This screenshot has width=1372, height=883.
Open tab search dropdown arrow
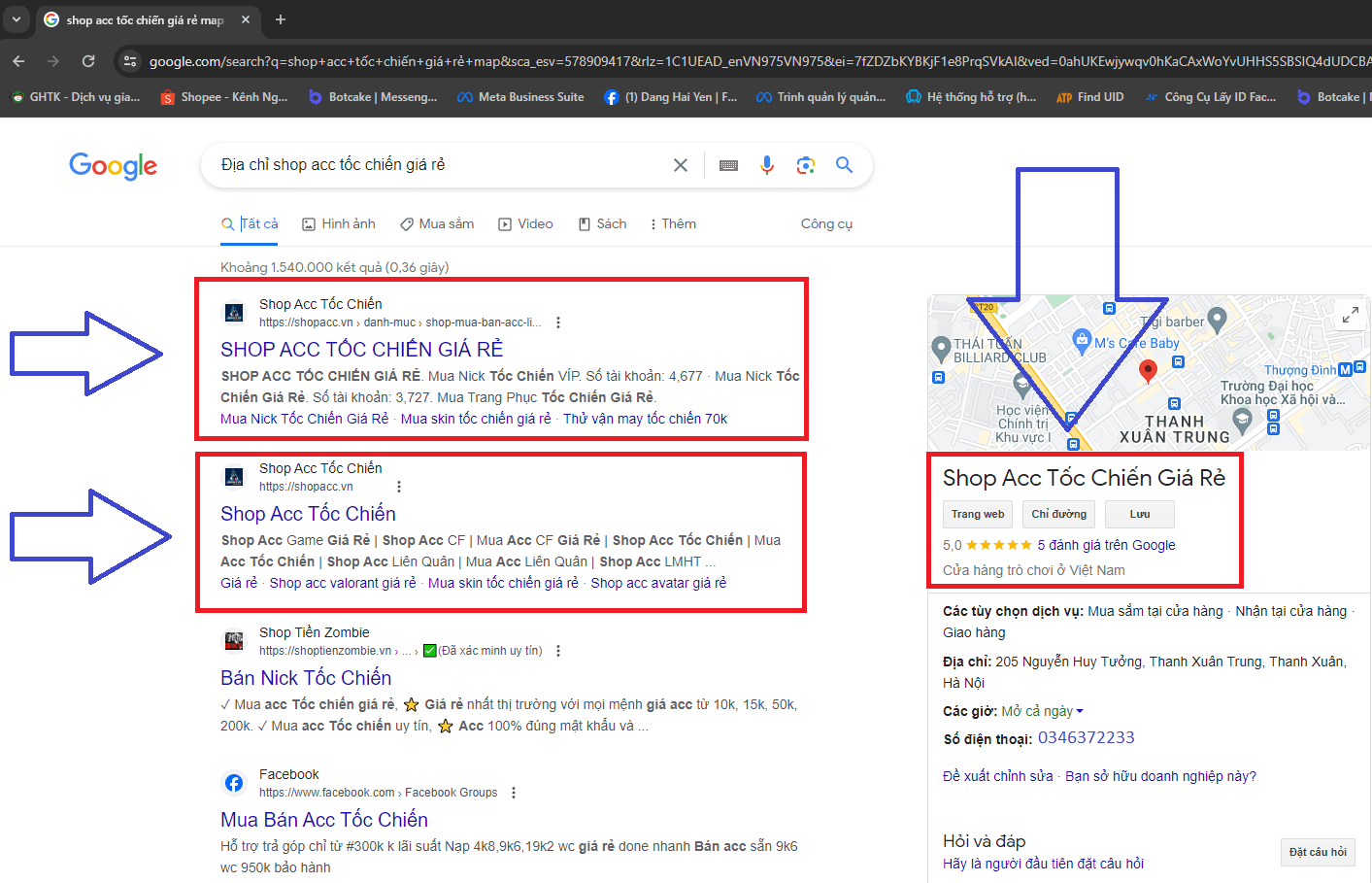17,19
